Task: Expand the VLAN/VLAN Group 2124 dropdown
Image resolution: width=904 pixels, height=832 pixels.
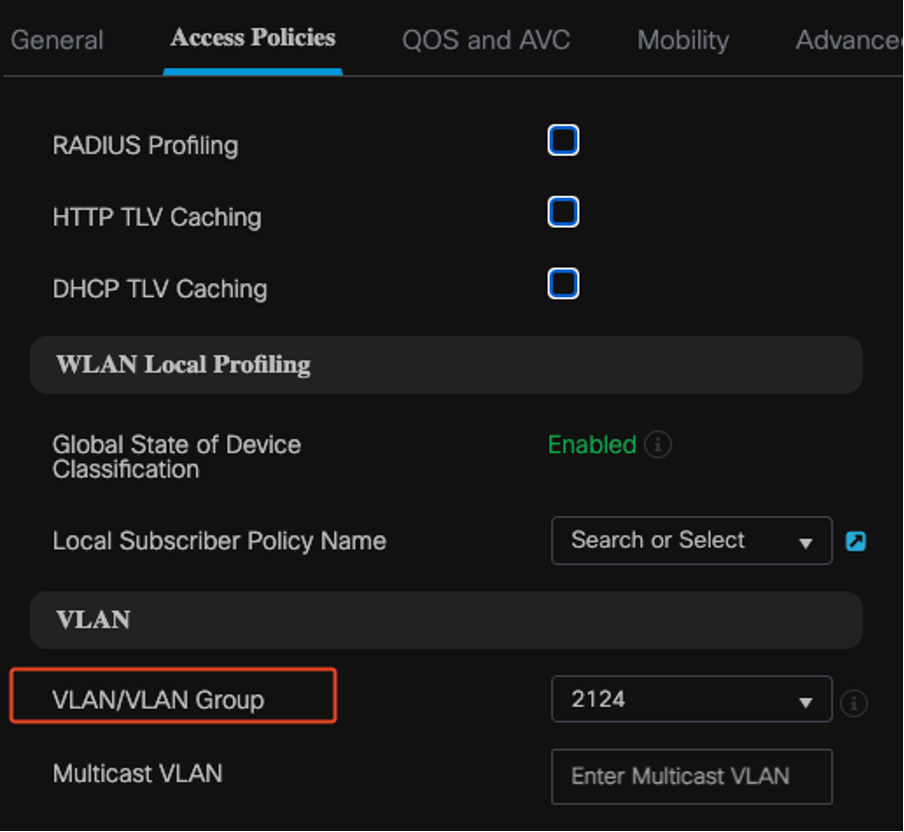Action: coord(691,699)
